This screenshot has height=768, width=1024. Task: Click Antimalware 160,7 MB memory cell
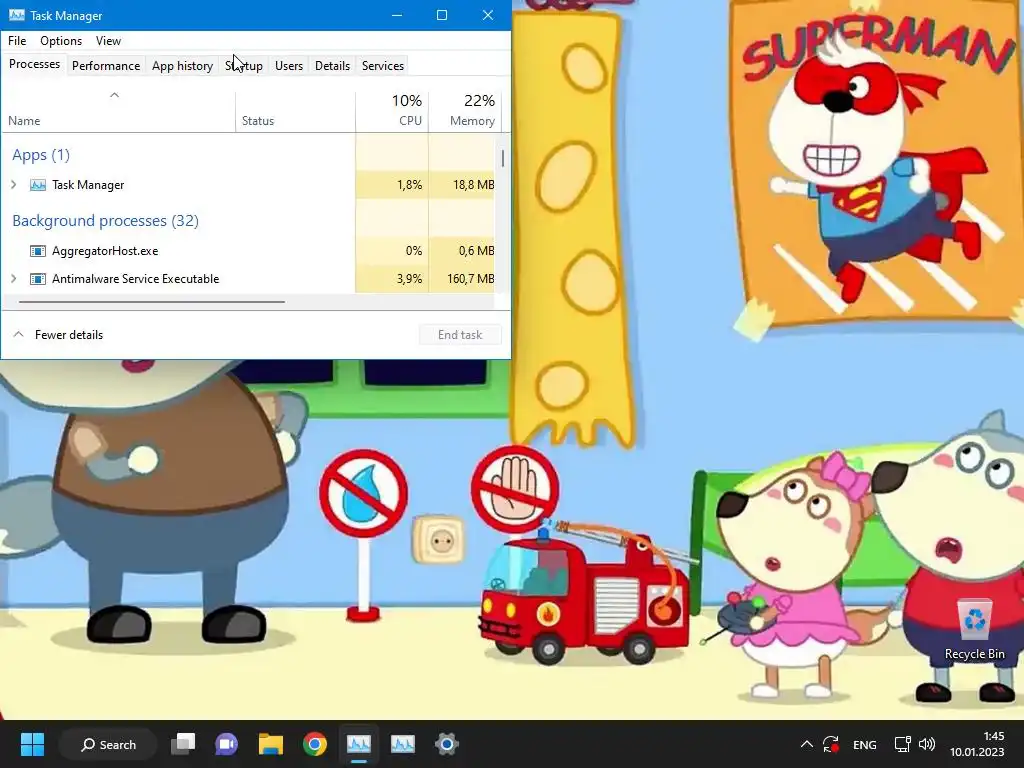point(462,279)
